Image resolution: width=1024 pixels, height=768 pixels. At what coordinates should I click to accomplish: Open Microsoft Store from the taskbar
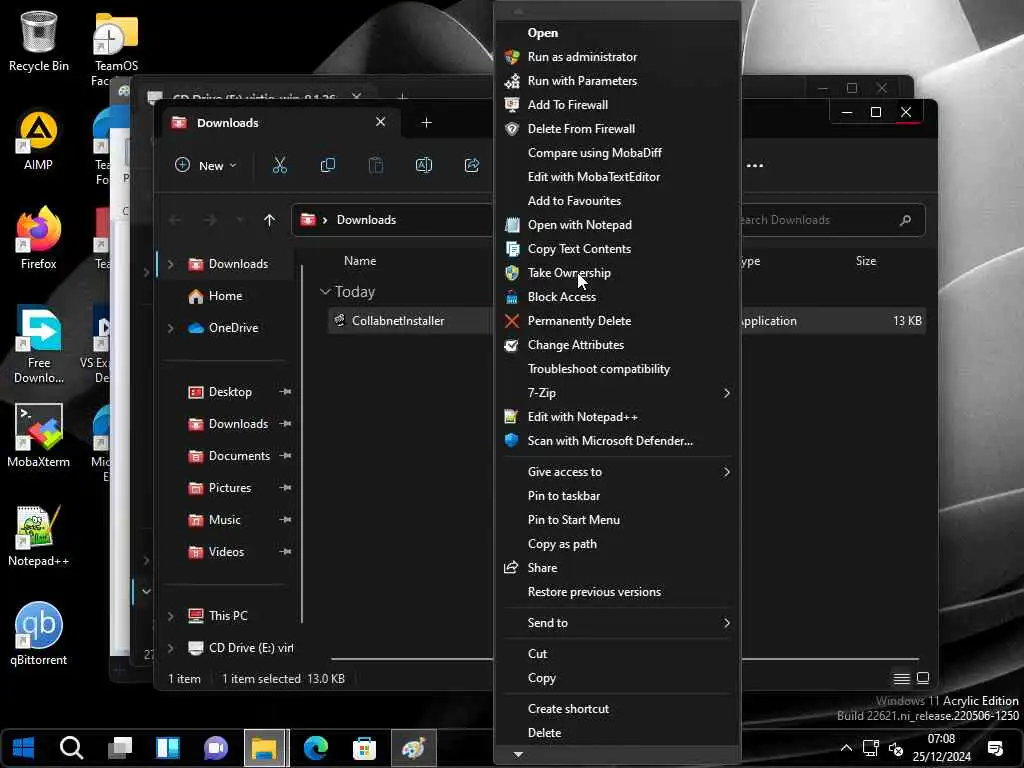click(364, 748)
